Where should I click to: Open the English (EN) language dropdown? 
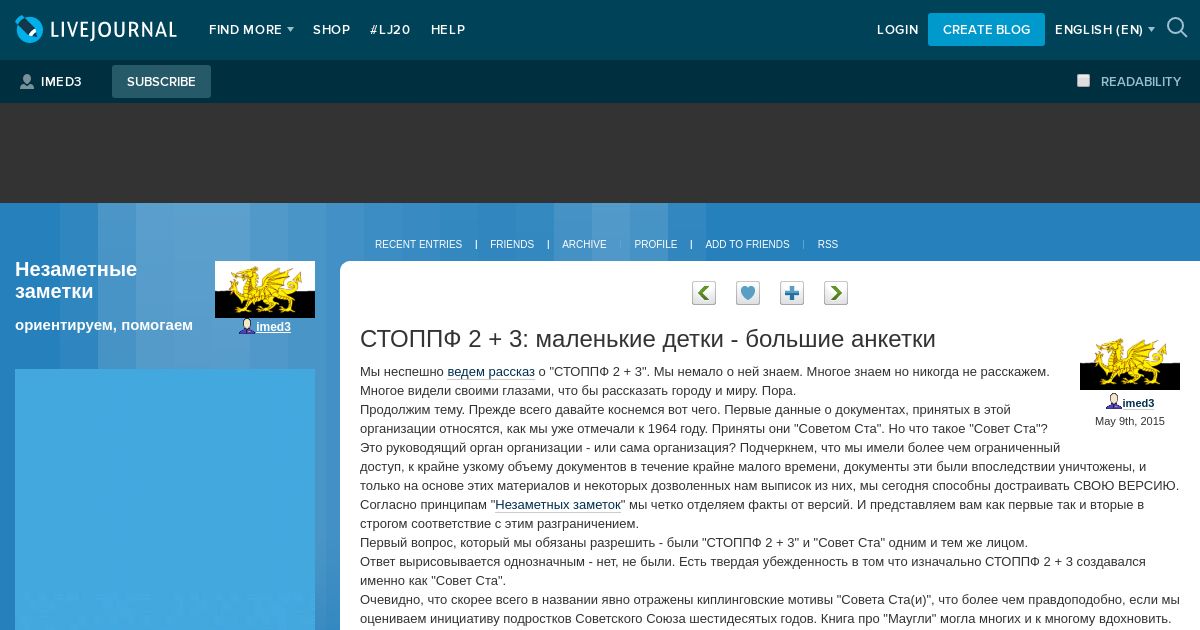[x=1105, y=30]
